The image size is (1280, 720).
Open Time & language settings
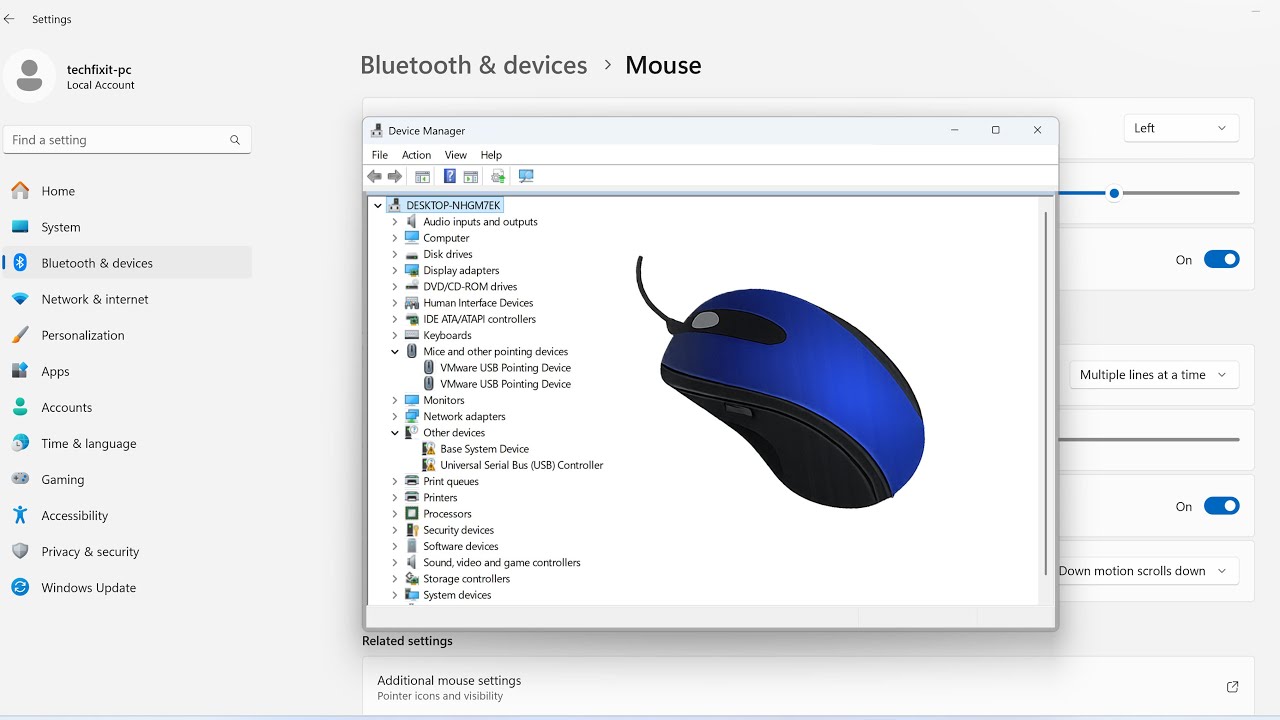click(x=127, y=443)
